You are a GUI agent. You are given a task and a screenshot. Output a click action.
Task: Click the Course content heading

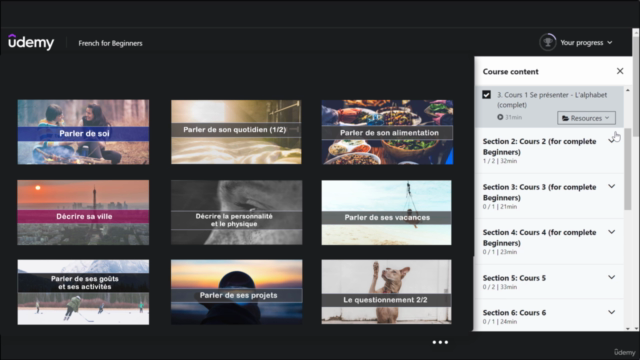tap(510, 71)
